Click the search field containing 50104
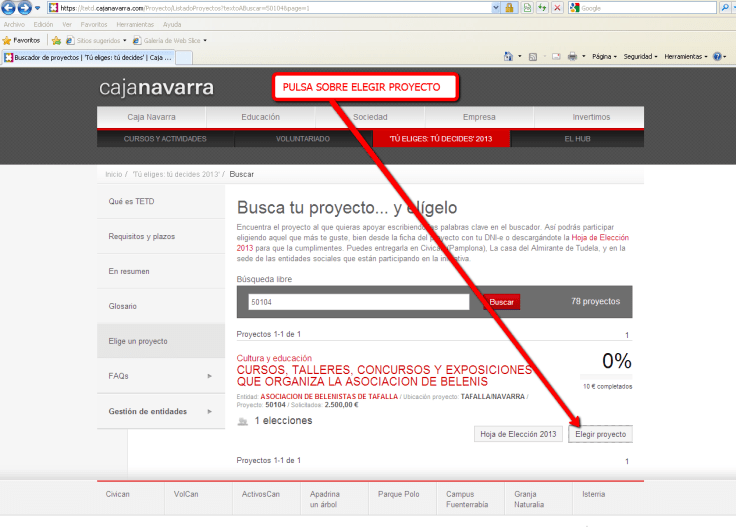Screen dimensions: 736x527 pos(358,301)
